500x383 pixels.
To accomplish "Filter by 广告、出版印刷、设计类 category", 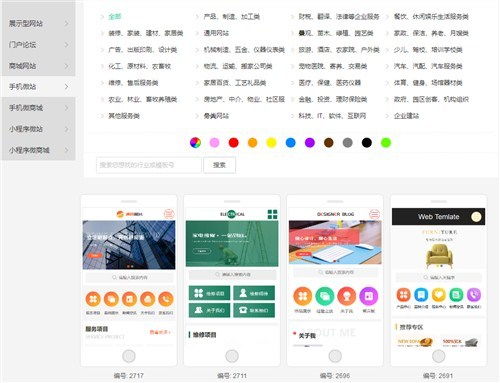I will [x=143, y=50].
